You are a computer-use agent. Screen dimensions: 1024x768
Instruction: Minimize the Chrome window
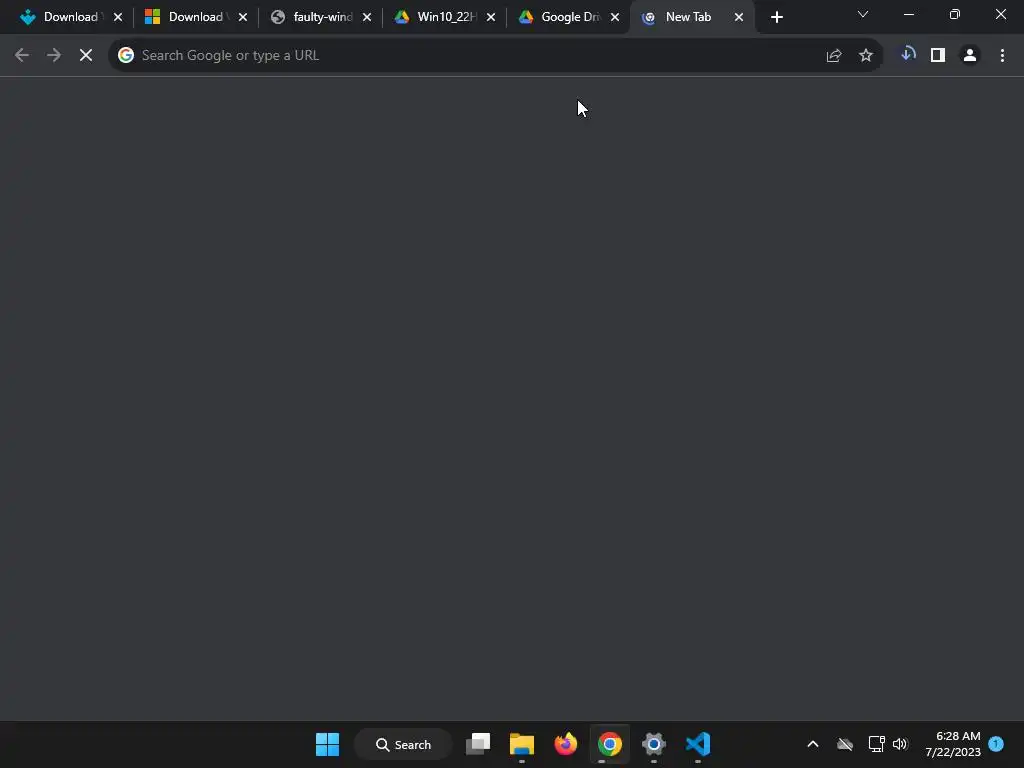tap(908, 14)
